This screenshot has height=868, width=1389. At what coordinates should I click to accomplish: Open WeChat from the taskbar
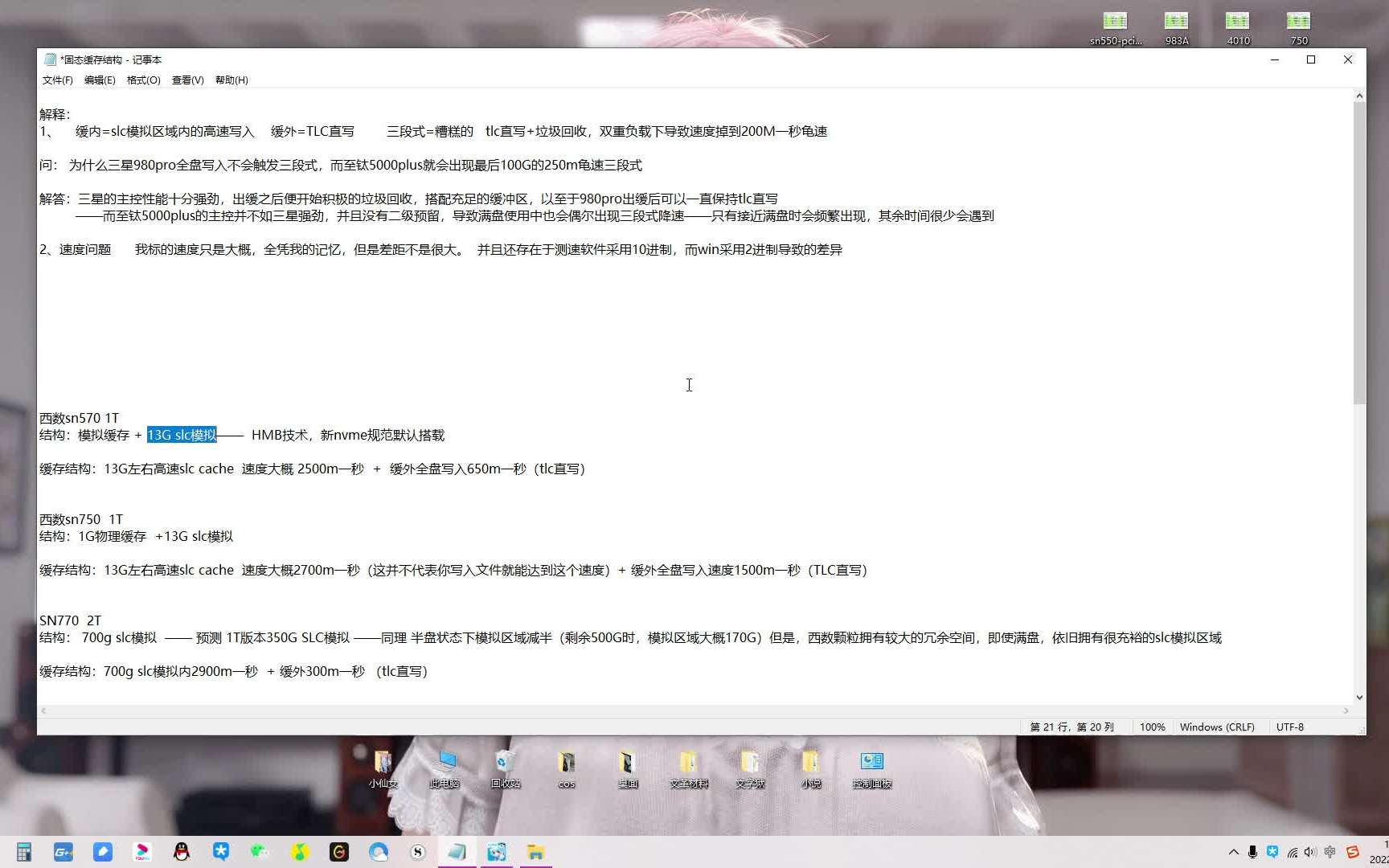260,852
